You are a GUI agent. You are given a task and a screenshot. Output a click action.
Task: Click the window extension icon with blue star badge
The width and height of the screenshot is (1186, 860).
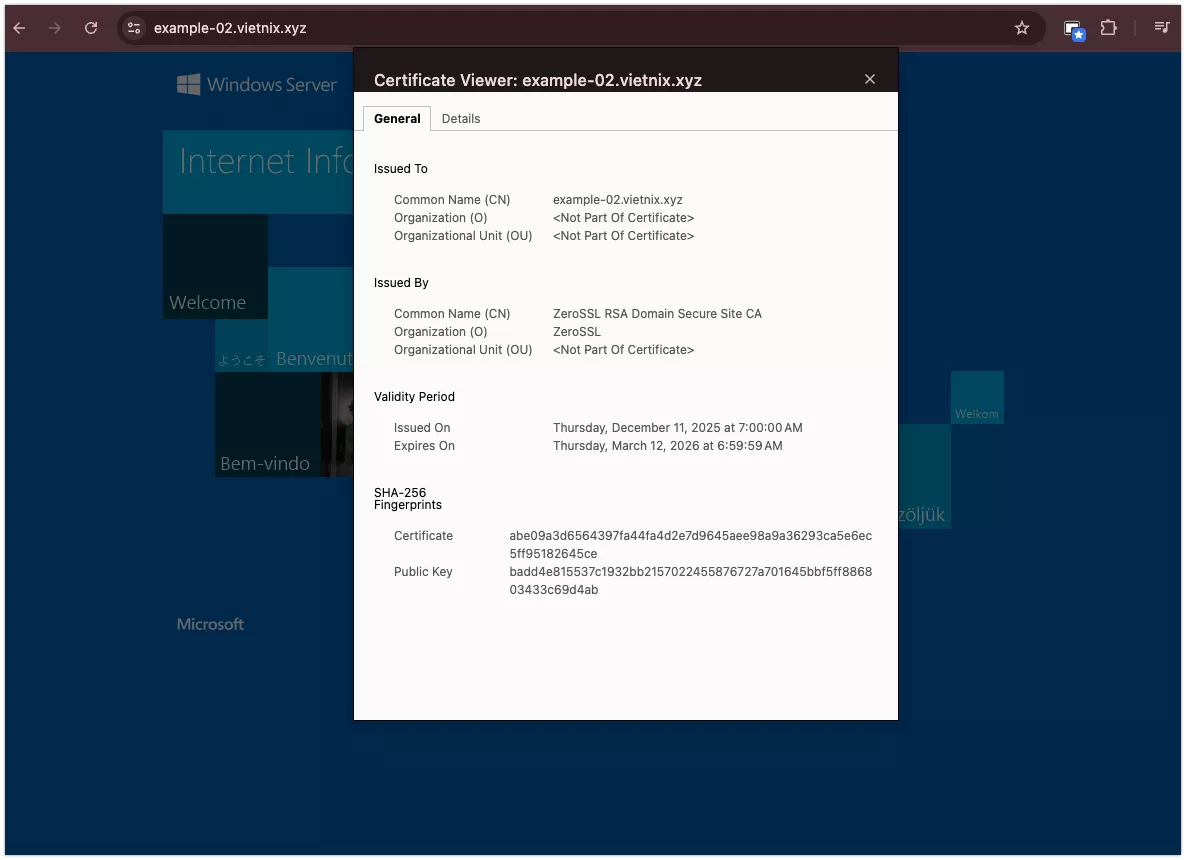(x=1073, y=29)
